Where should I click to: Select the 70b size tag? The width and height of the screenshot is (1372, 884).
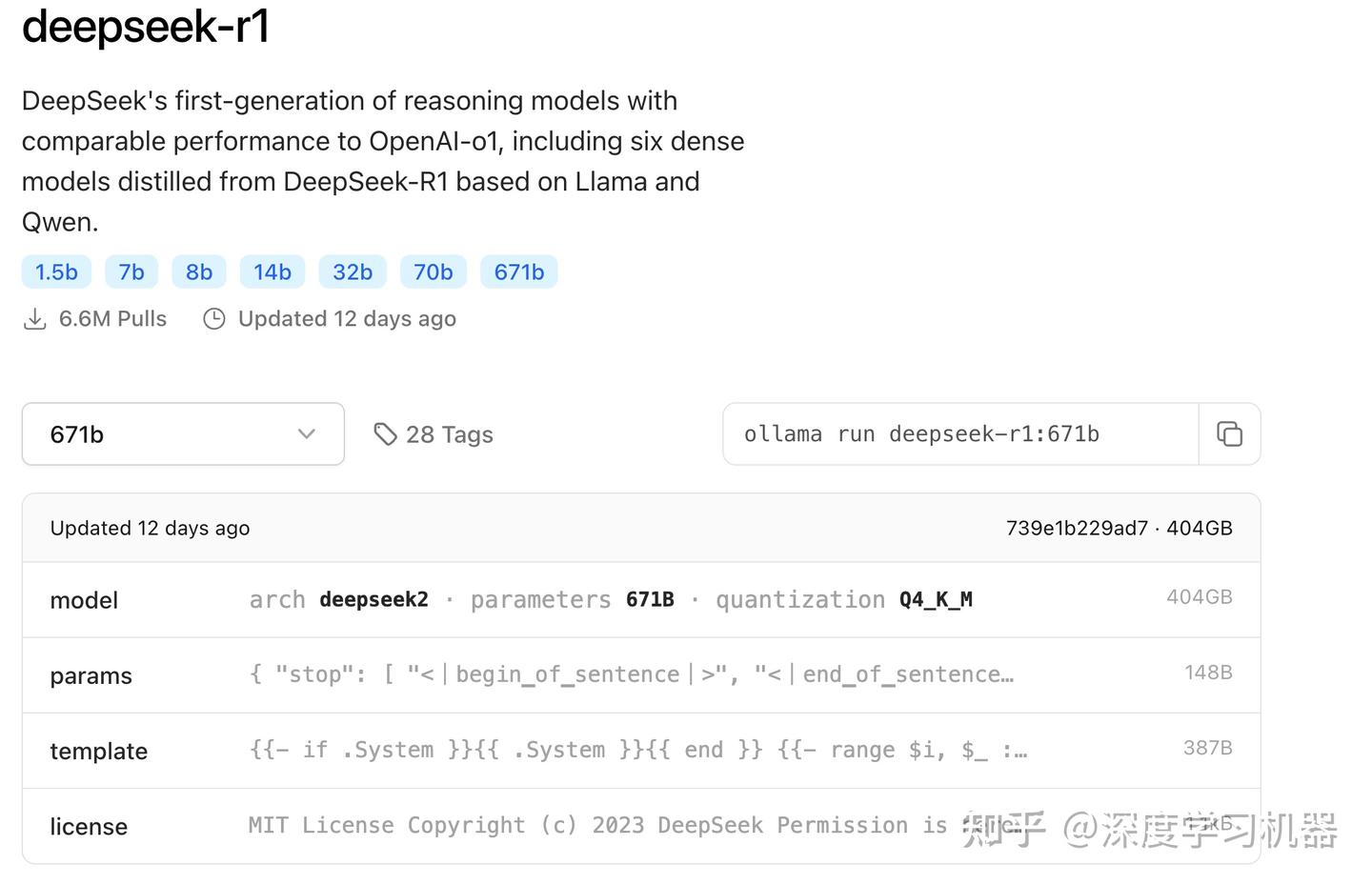(x=434, y=271)
